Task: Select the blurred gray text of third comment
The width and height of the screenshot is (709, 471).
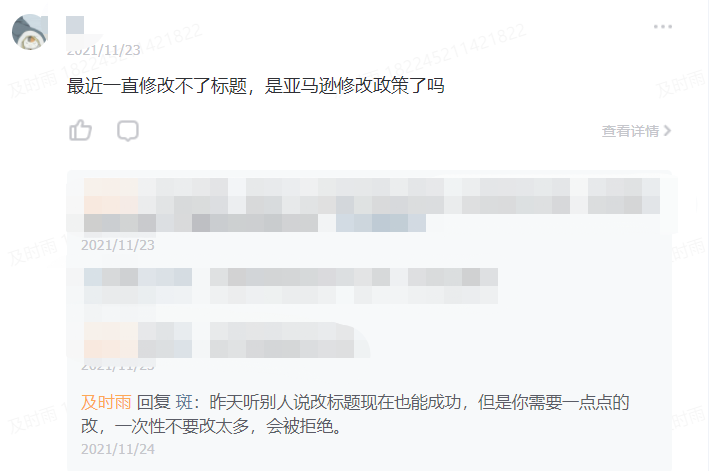Action: pyautogui.click(x=289, y=340)
